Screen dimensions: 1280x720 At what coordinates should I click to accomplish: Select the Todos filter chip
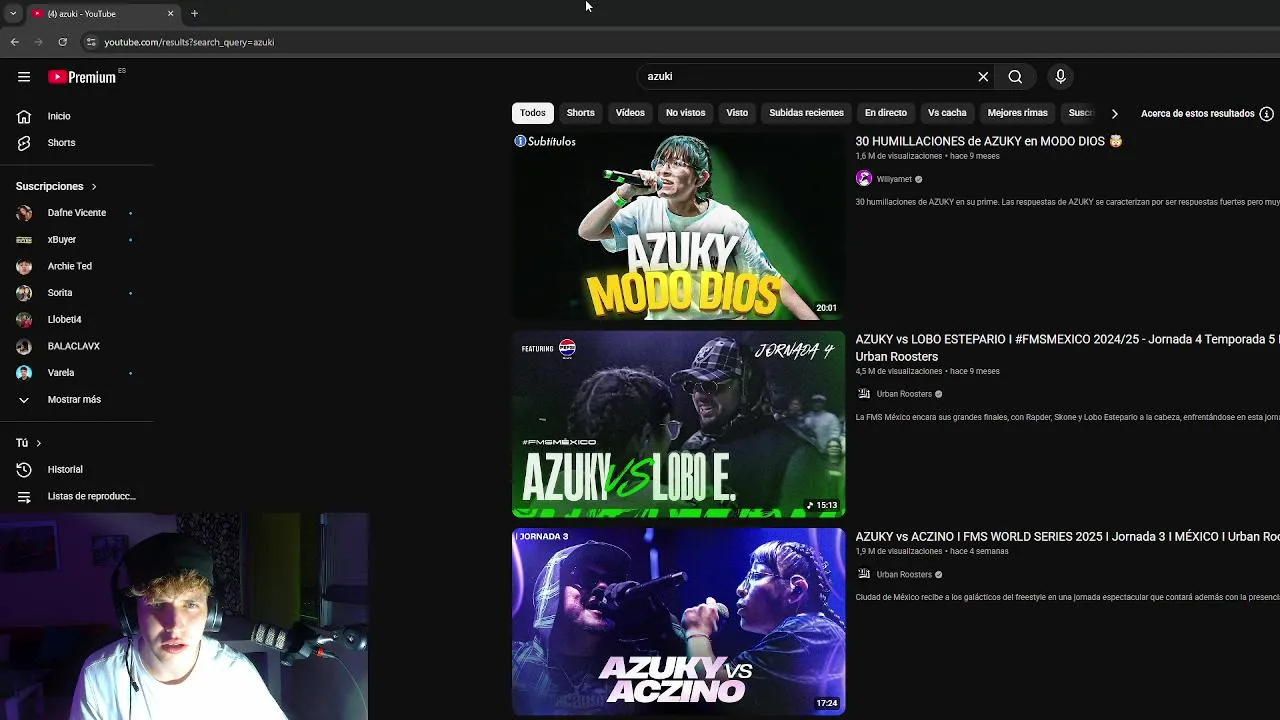(x=533, y=113)
